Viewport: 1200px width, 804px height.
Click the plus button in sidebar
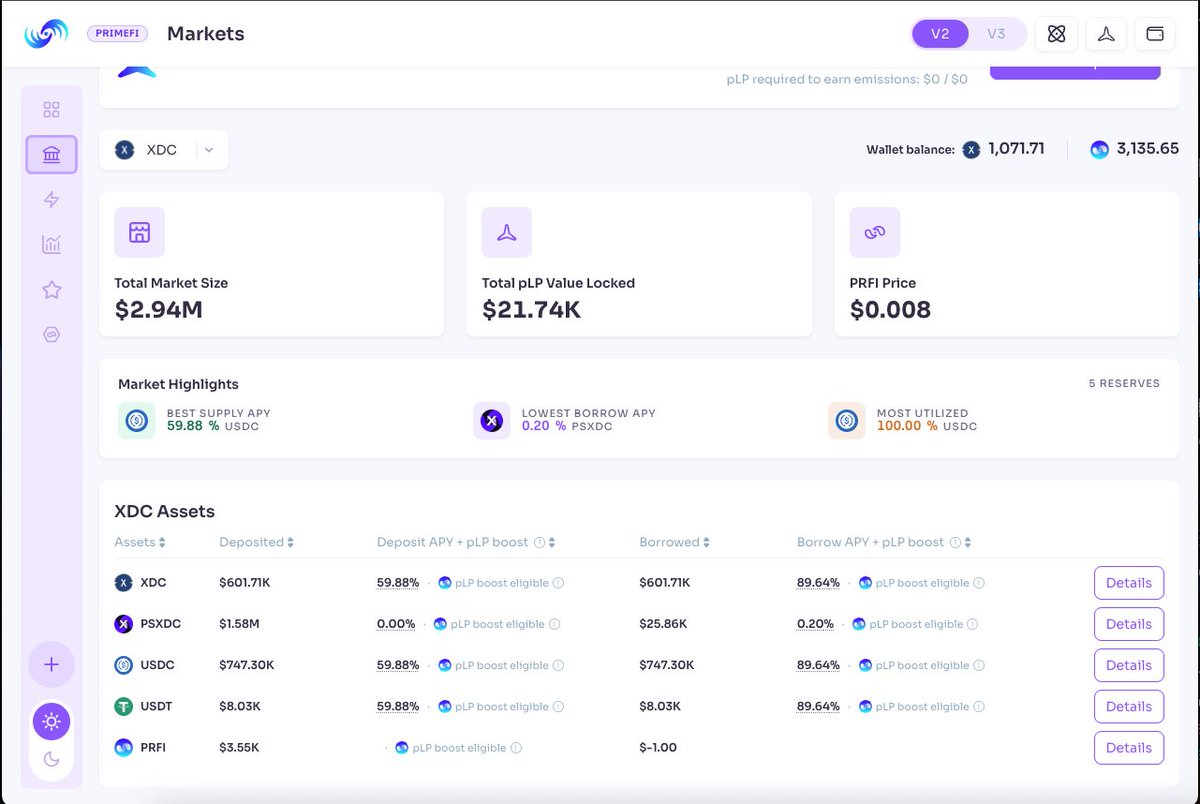(x=52, y=664)
